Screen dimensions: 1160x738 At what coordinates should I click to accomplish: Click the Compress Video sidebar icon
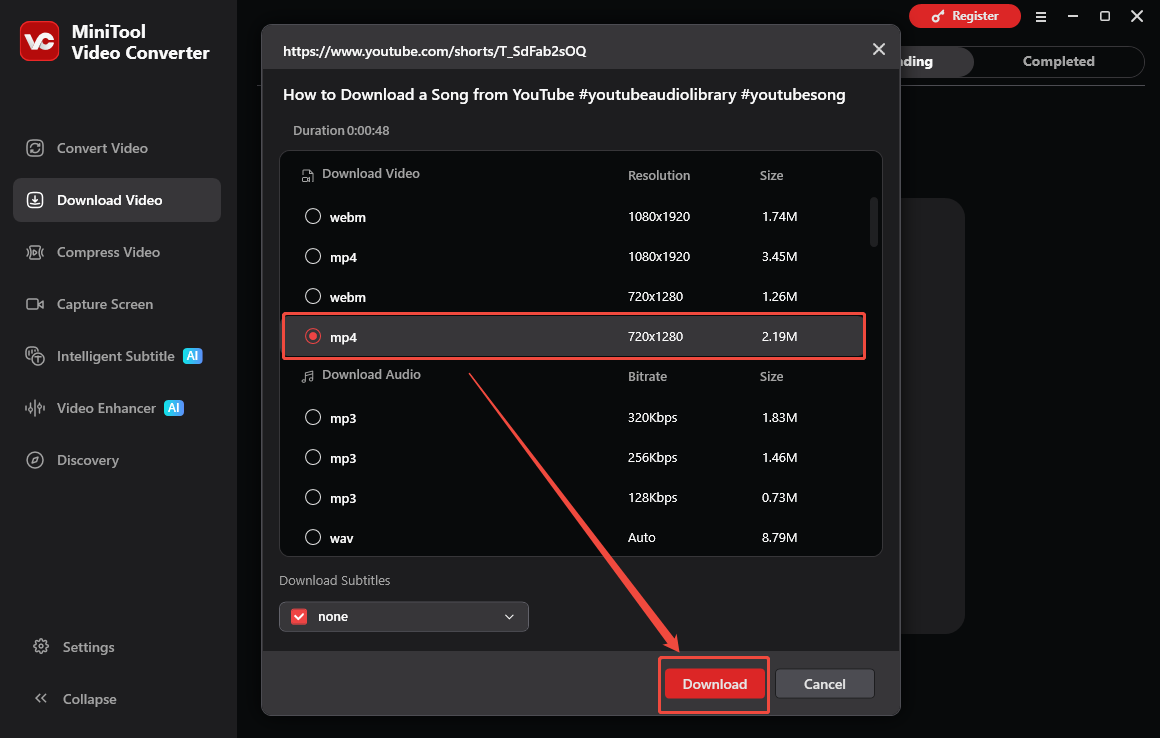tap(35, 252)
